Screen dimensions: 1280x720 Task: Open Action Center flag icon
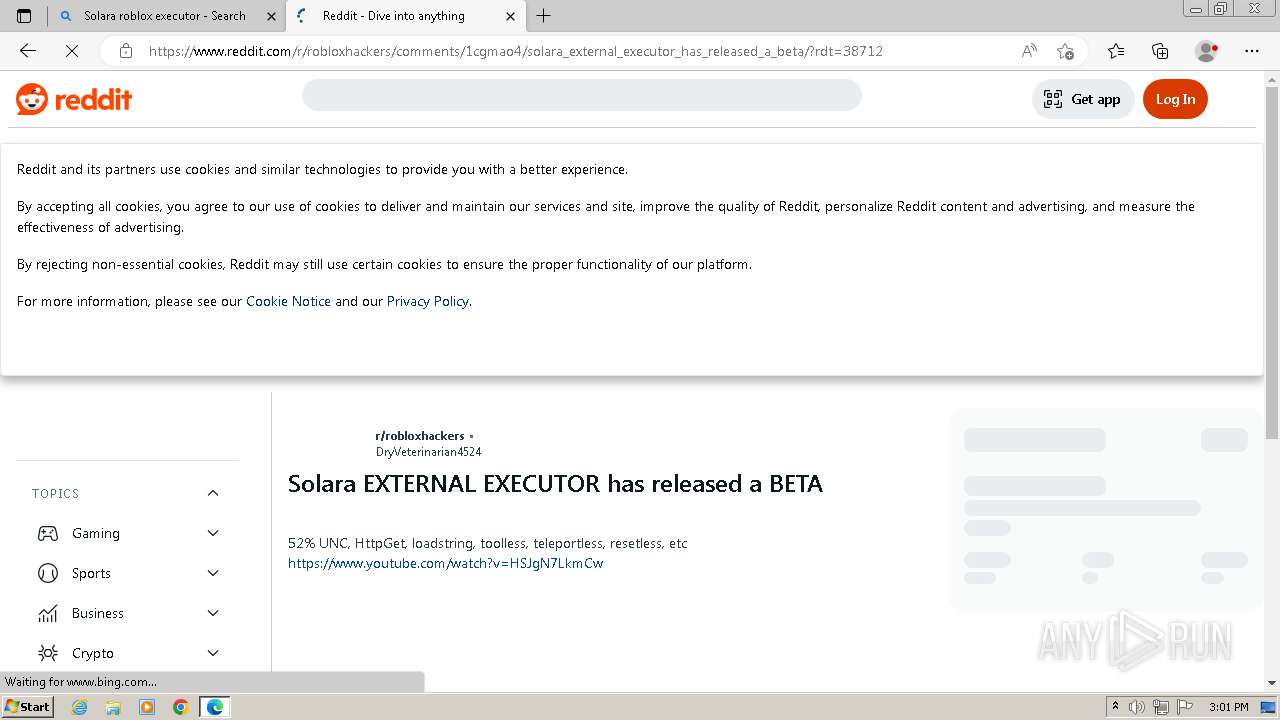[x=1183, y=707]
